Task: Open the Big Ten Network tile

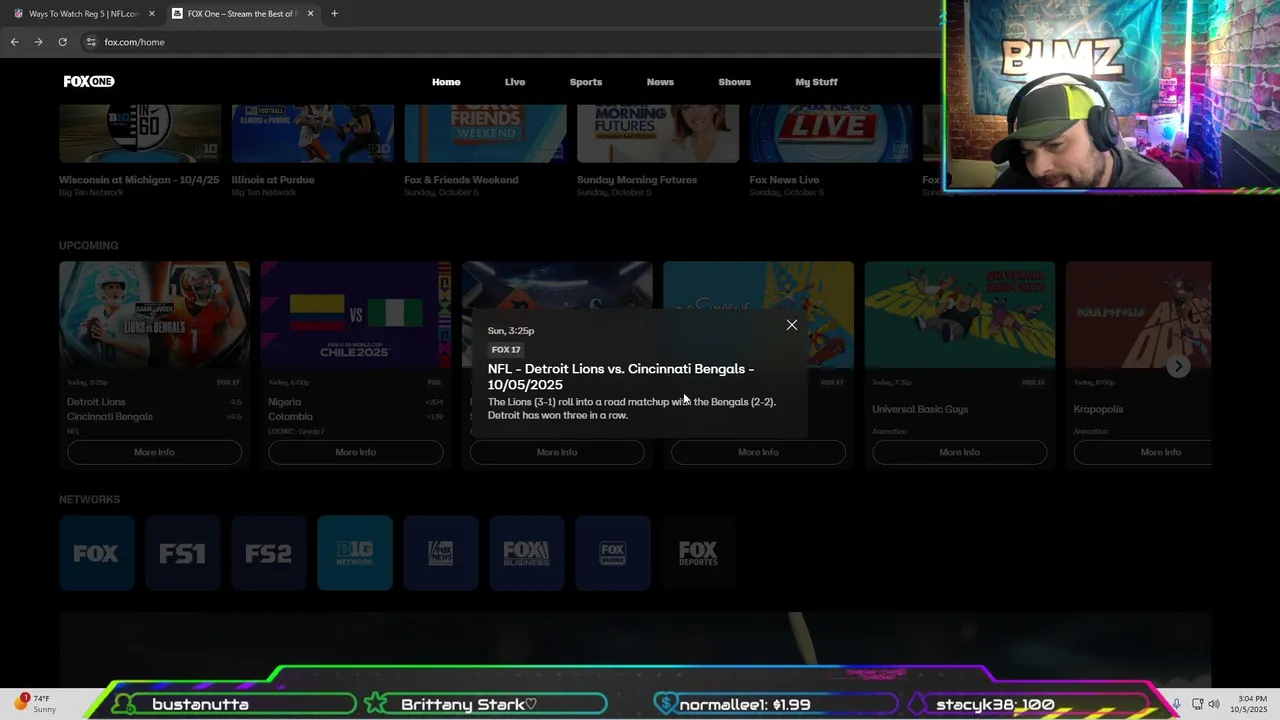Action: coord(355,553)
